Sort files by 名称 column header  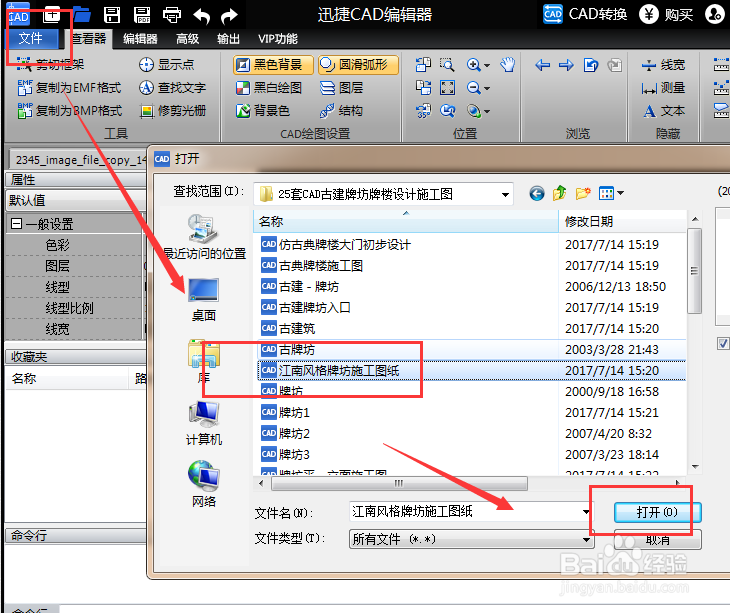pyautogui.click(x=405, y=222)
